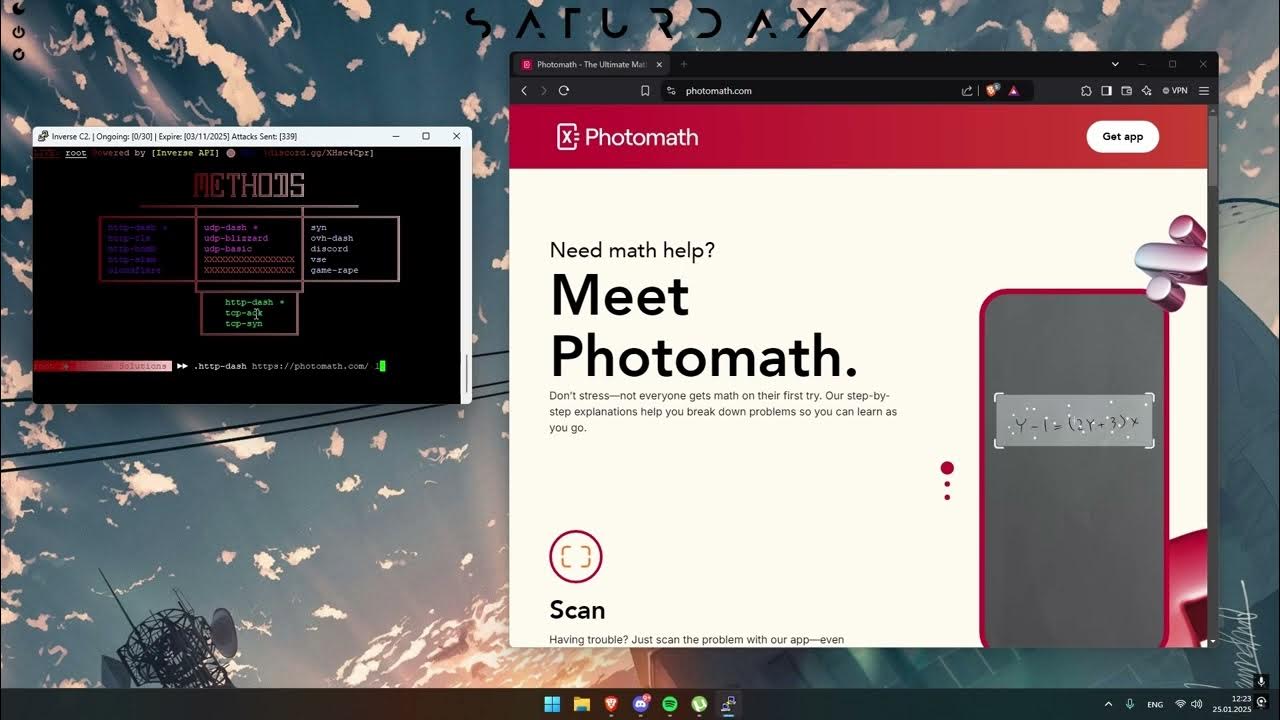
Task: Open the volume speaker tray icon
Action: tap(1197, 704)
